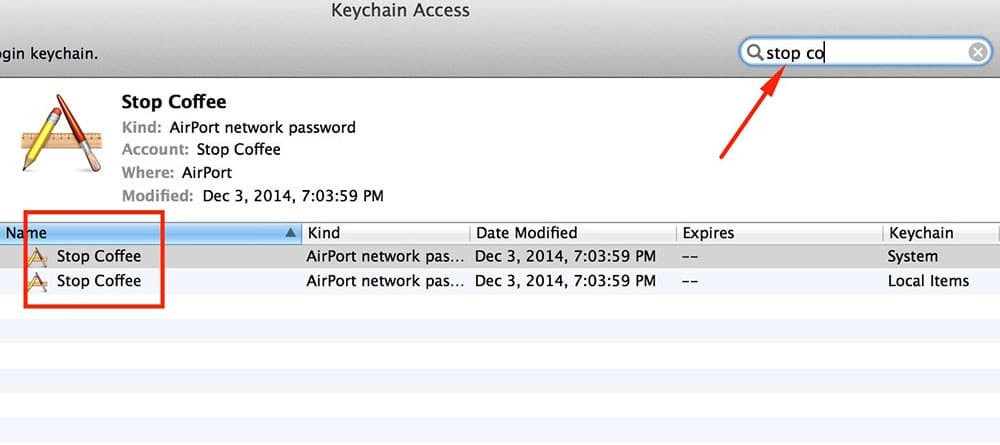Screen dimensions: 1000x445
Task: Sort by Date Modified column header
Action: (x=570, y=233)
